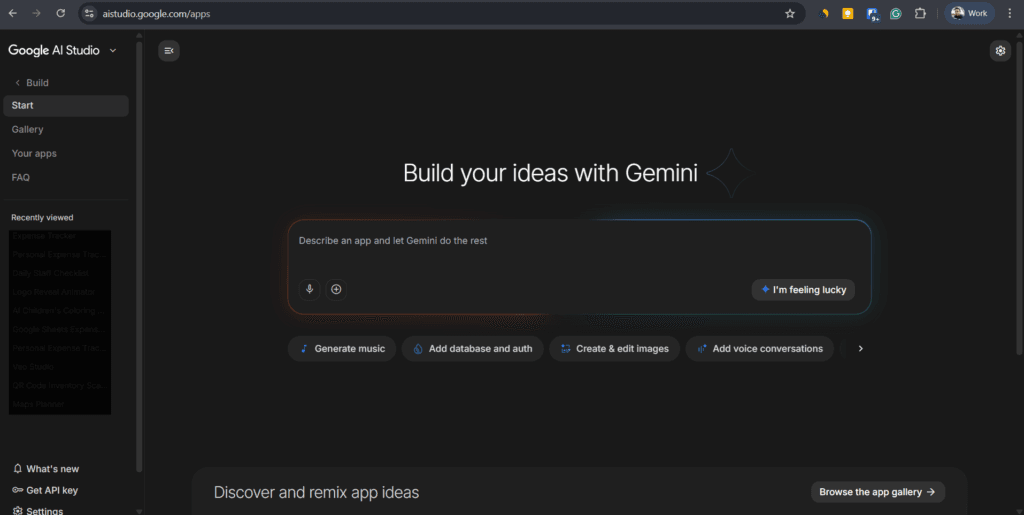
Task: Go back with the browser back arrow
Action: point(12,13)
